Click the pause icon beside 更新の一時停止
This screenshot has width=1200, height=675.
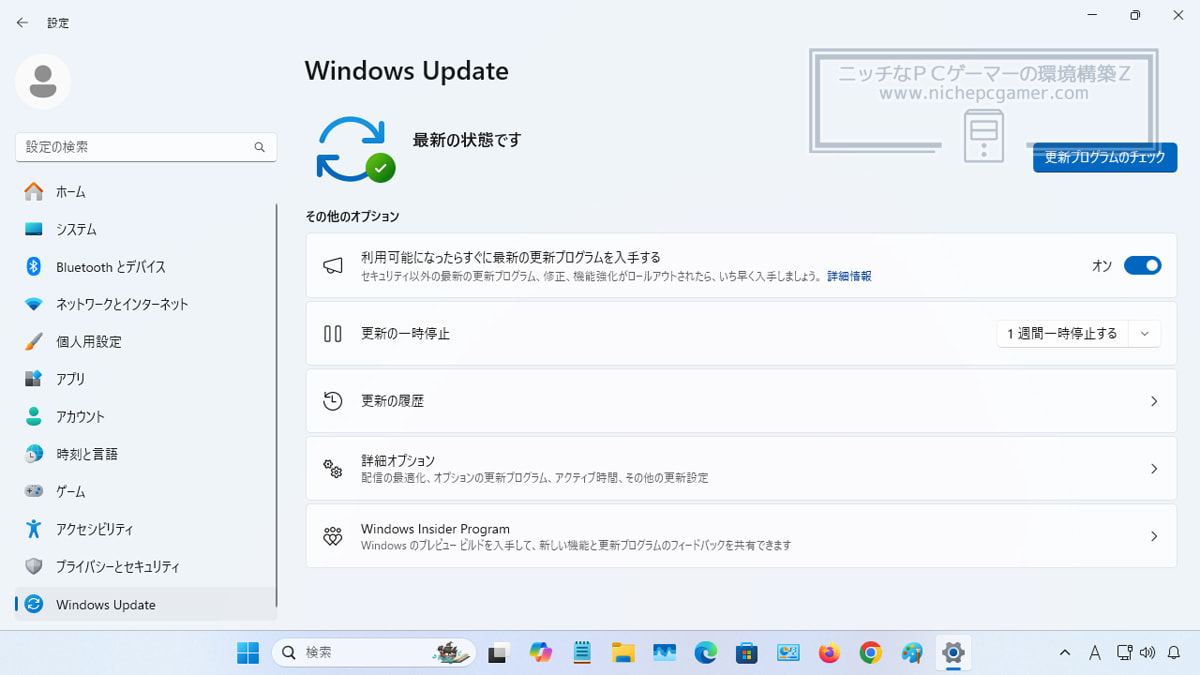333,333
